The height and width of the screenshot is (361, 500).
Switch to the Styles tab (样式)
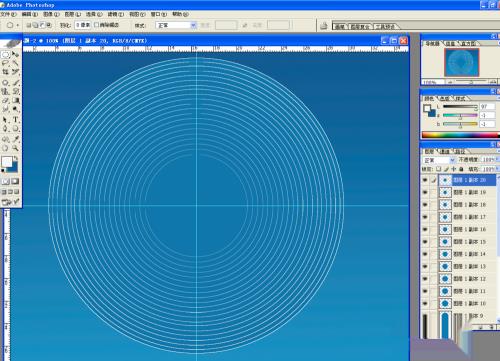click(460, 99)
